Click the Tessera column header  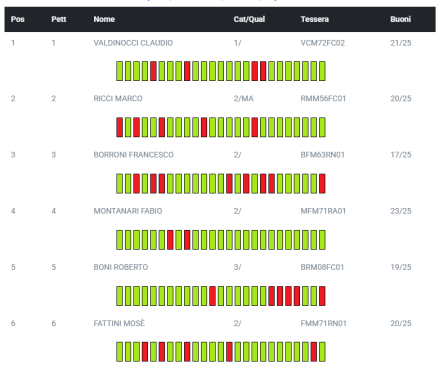[x=315, y=19]
